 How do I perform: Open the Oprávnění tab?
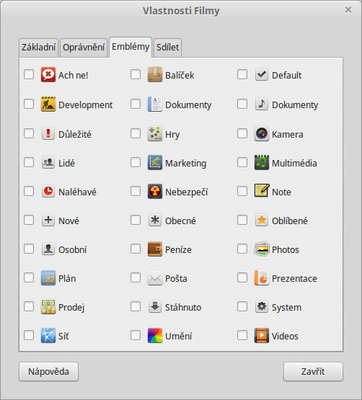(x=84, y=47)
